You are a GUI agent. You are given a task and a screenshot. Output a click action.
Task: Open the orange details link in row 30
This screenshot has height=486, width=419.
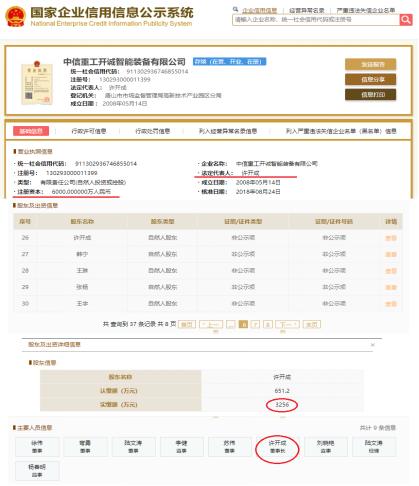coord(391,304)
